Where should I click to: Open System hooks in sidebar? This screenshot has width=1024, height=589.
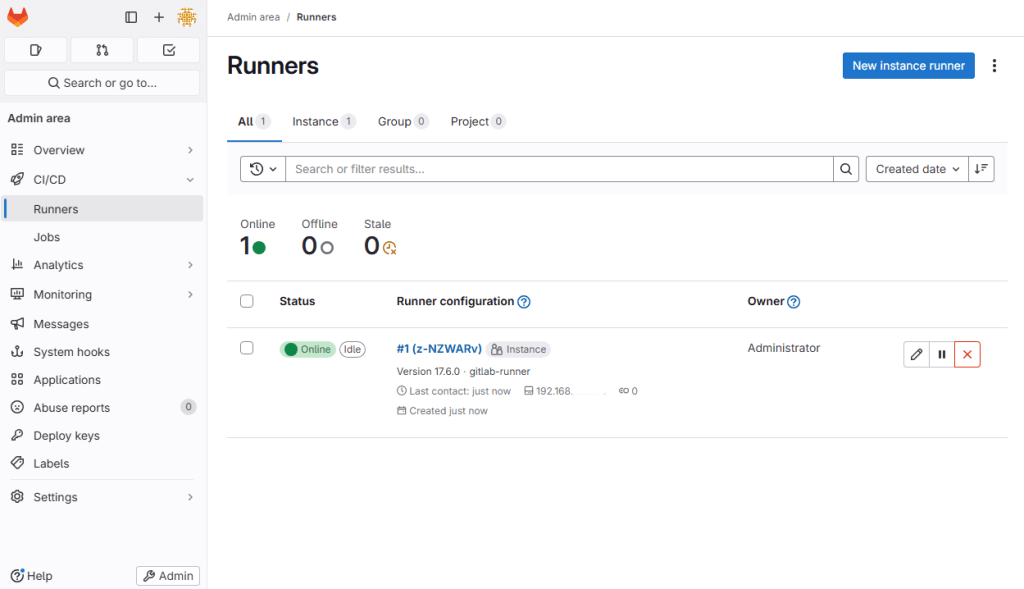(x=102, y=352)
